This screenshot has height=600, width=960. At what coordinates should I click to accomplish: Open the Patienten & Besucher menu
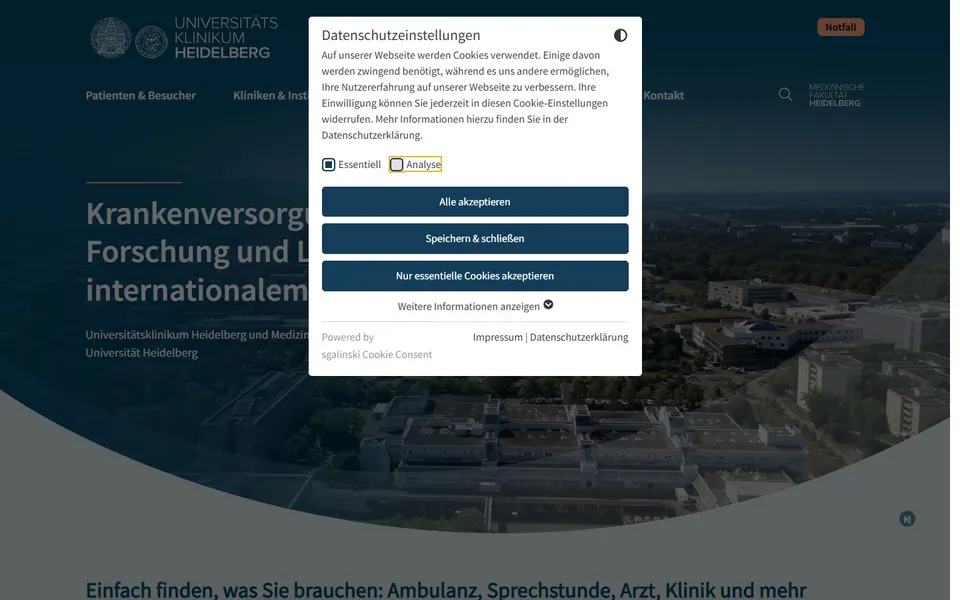(x=141, y=95)
